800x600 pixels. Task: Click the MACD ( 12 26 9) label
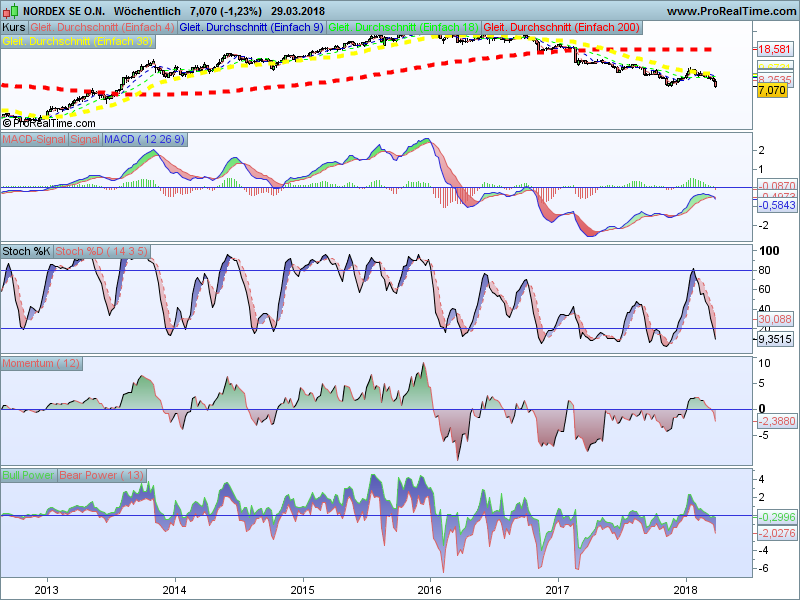click(145, 139)
